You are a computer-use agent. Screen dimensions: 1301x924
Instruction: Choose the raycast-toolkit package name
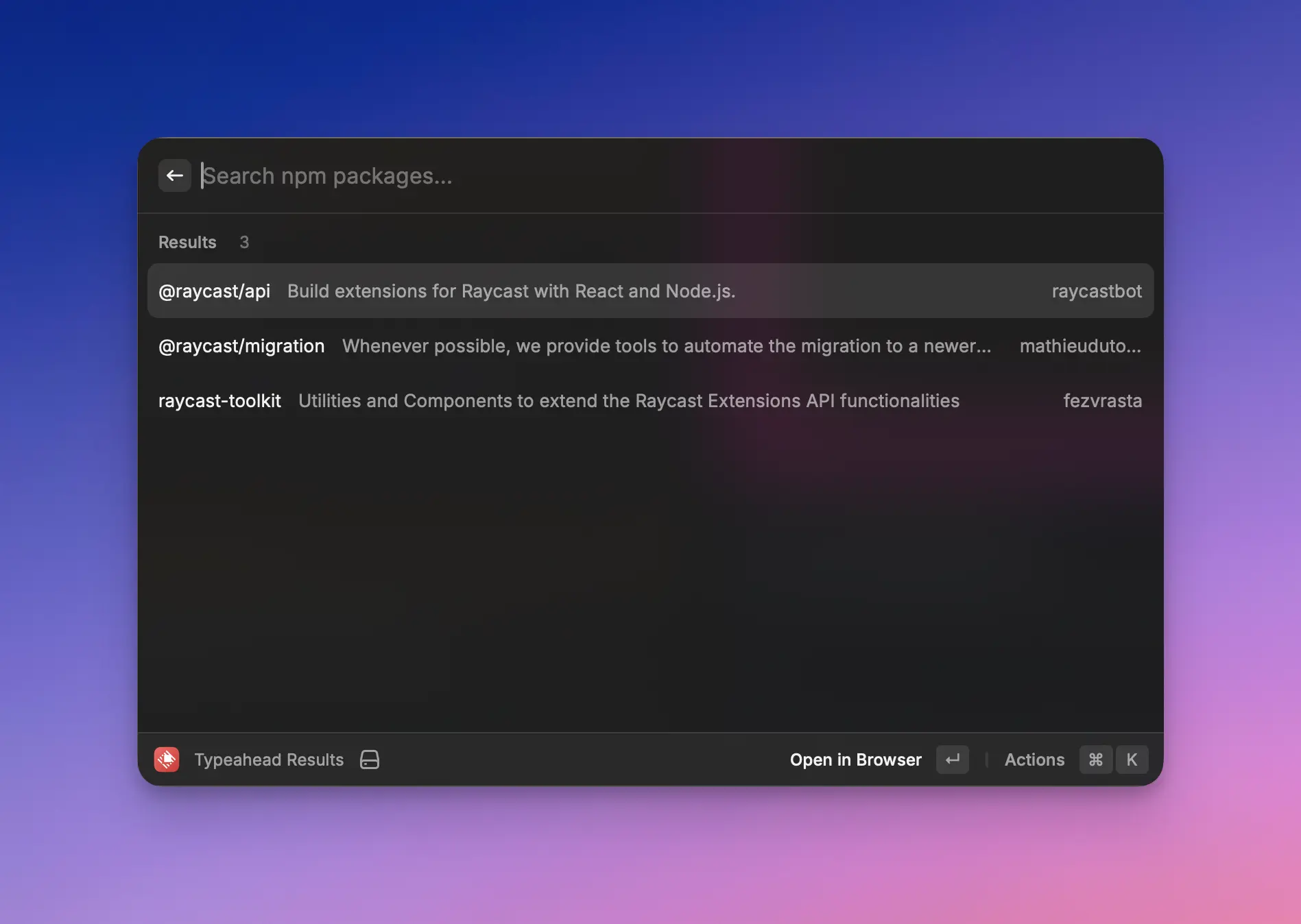click(x=219, y=401)
